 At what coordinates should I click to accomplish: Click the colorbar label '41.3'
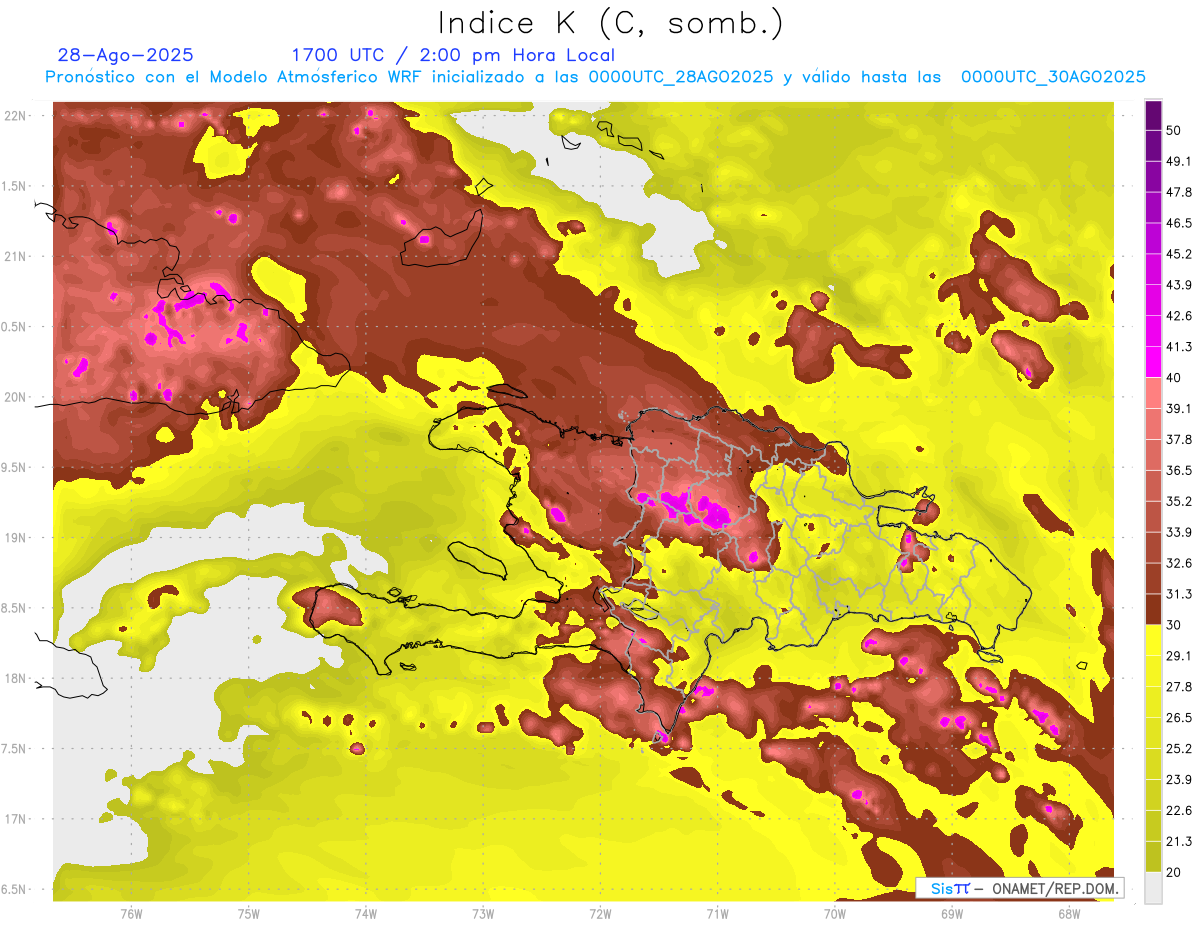(1179, 347)
